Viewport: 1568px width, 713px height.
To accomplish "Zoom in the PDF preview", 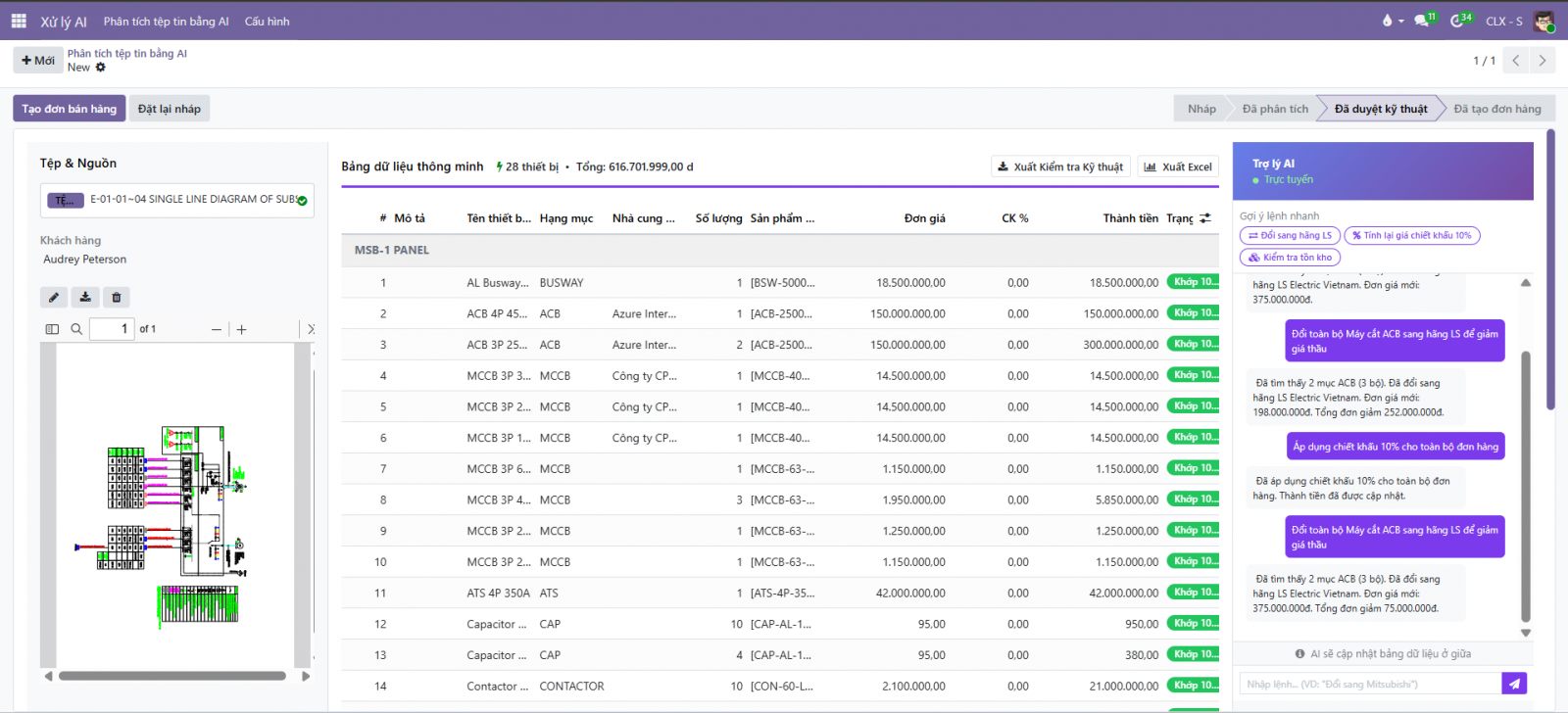I will pyautogui.click(x=242, y=330).
